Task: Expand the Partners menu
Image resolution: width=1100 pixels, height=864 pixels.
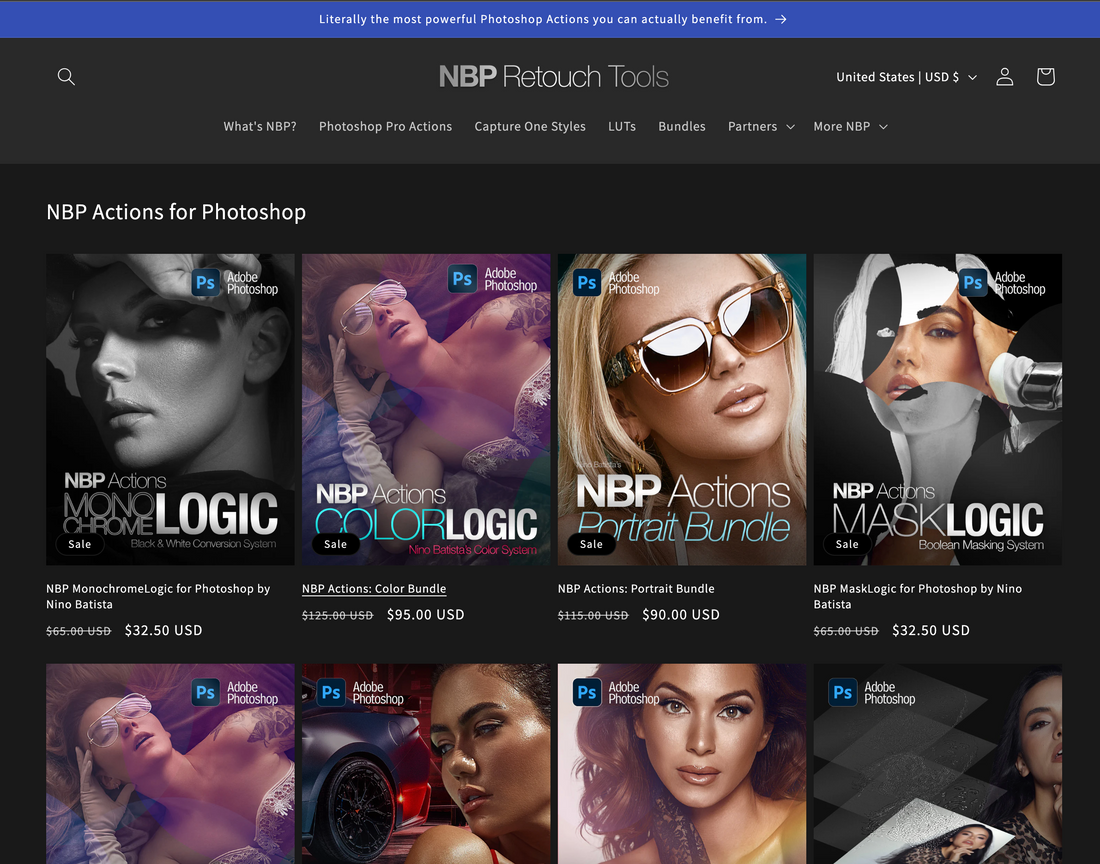Action: [x=761, y=126]
